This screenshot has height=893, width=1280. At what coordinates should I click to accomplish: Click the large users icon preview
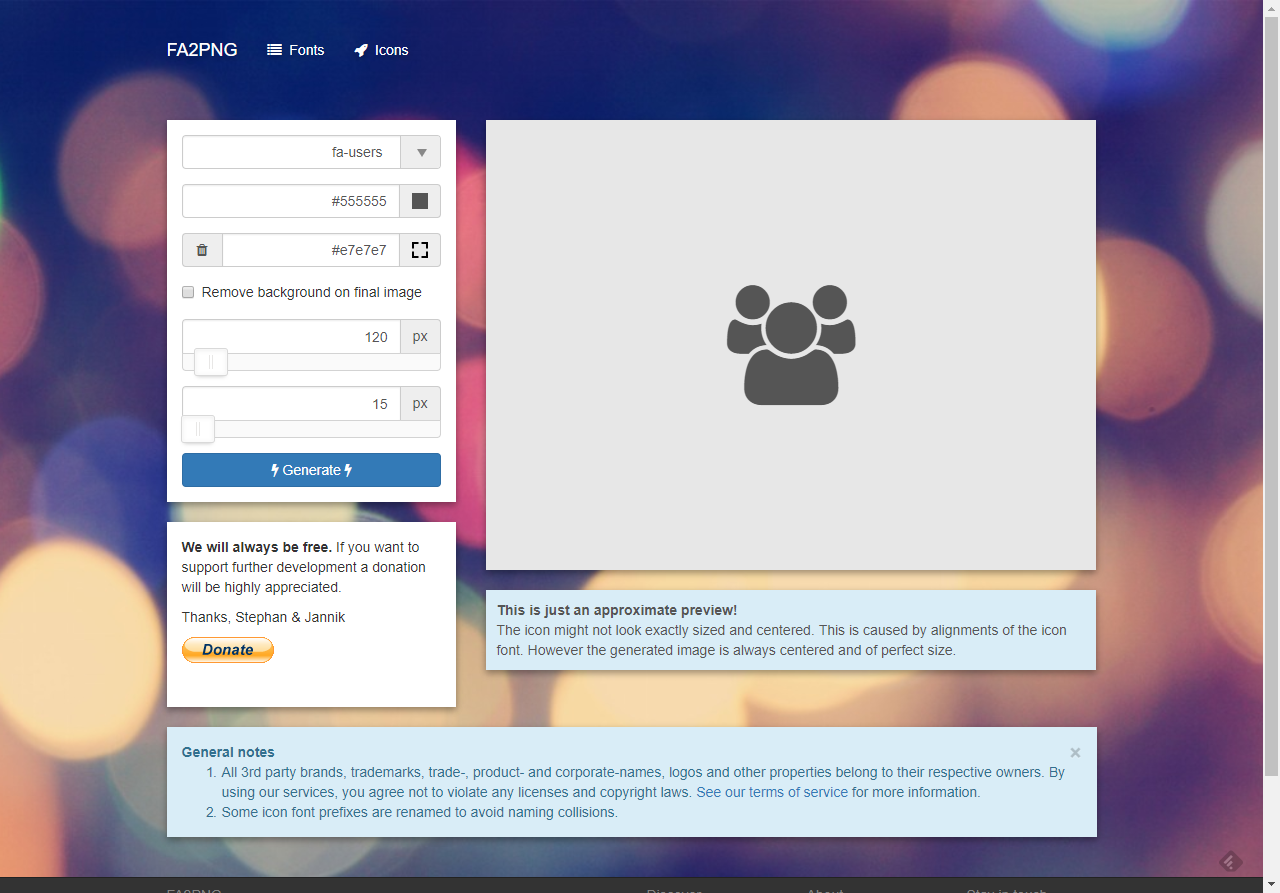[791, 345]
